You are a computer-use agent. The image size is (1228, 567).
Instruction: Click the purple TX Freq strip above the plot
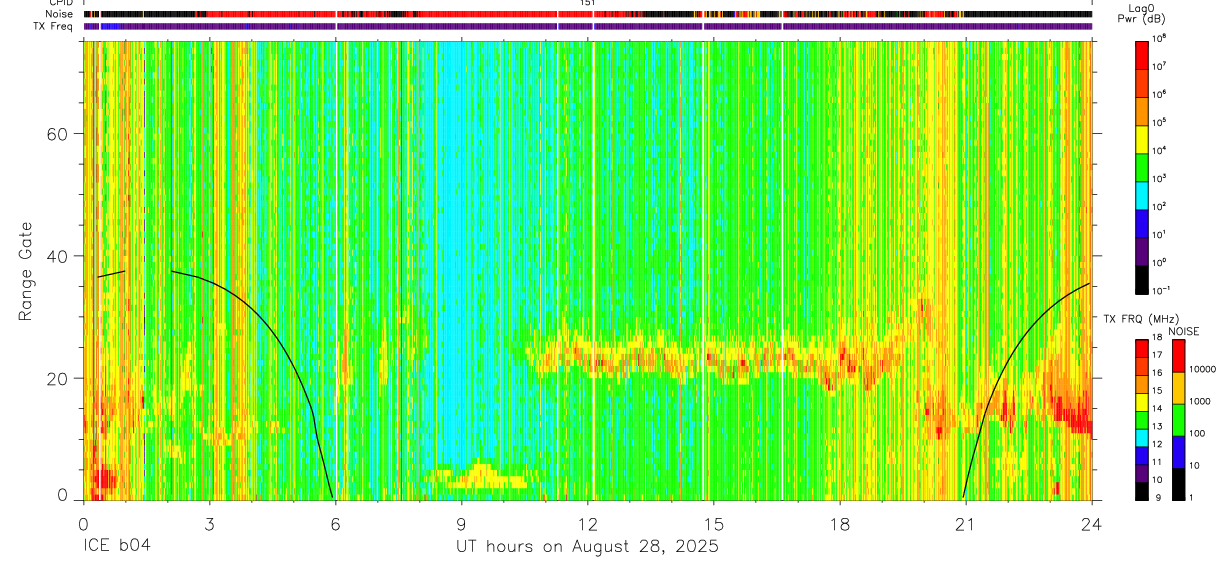coord(587,26)
